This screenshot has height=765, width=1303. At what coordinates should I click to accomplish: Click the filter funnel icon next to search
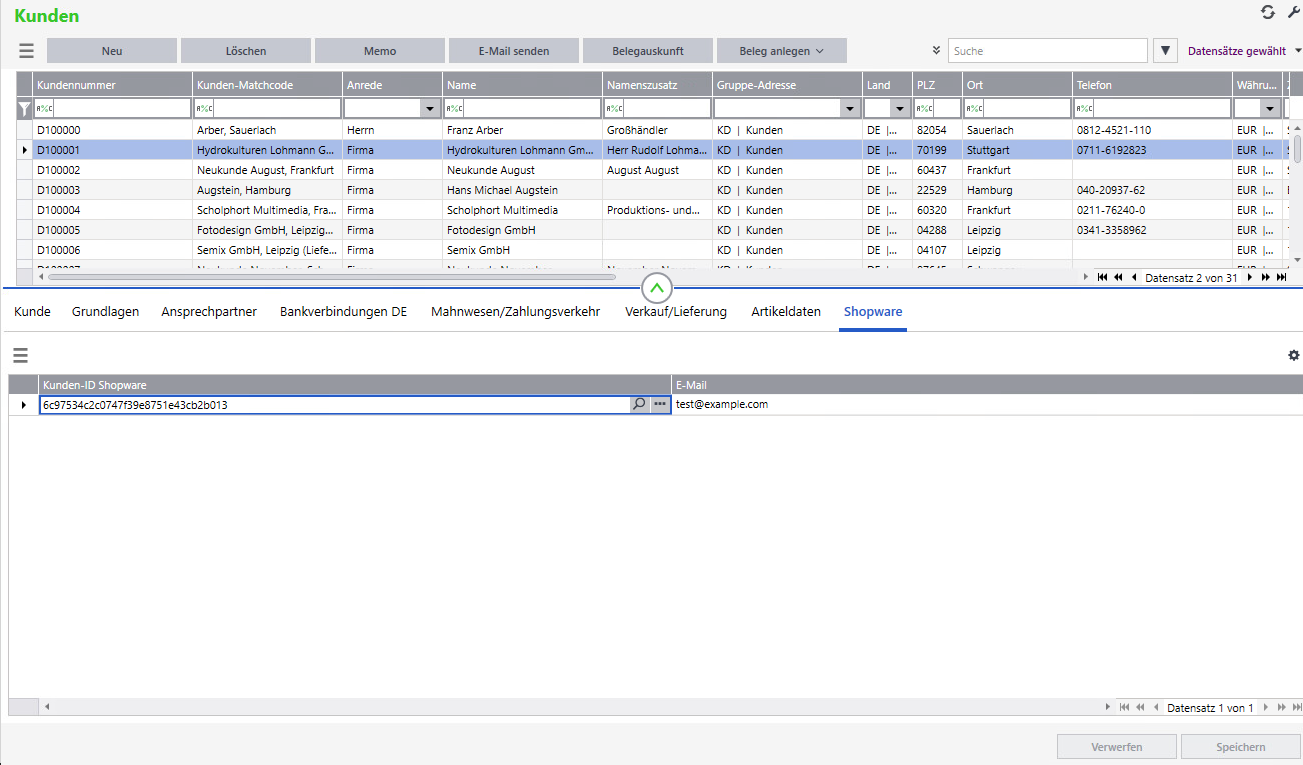(1165, 51)
